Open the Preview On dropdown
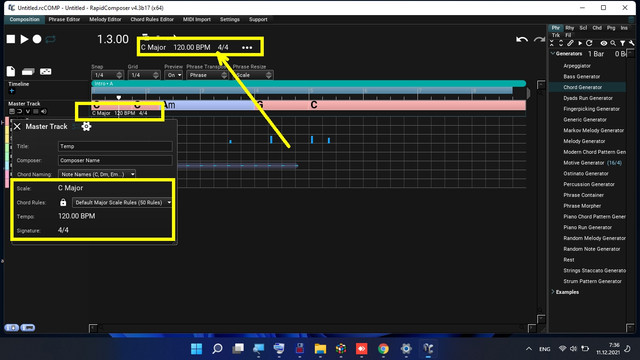Viewport: 640px width, 360px height. coord(173,75)
